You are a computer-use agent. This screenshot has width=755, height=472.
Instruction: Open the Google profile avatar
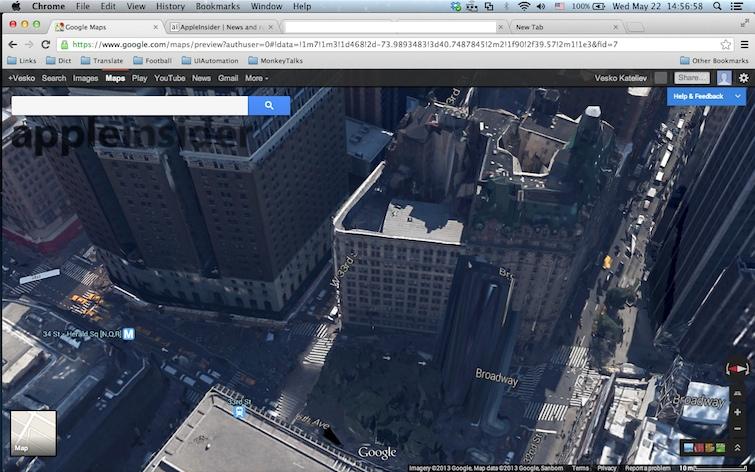pyautogui.click(x=724, y=78)
